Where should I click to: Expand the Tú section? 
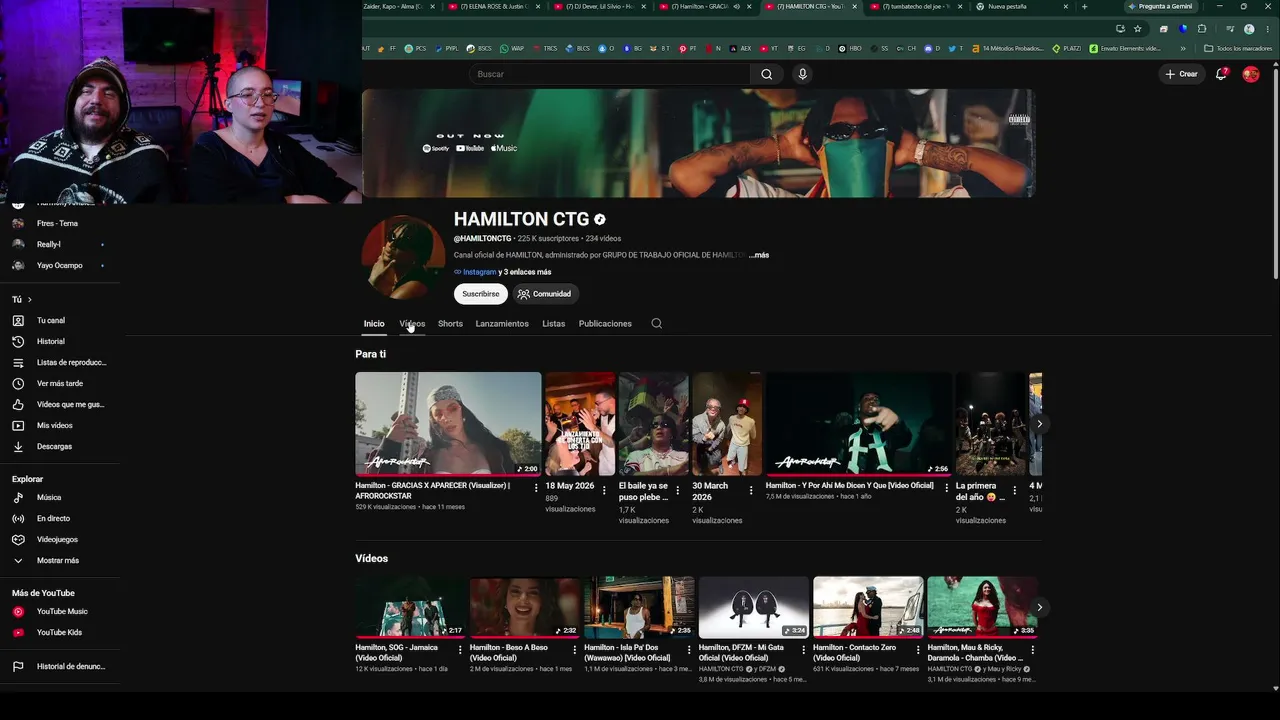tap(22, 300)
